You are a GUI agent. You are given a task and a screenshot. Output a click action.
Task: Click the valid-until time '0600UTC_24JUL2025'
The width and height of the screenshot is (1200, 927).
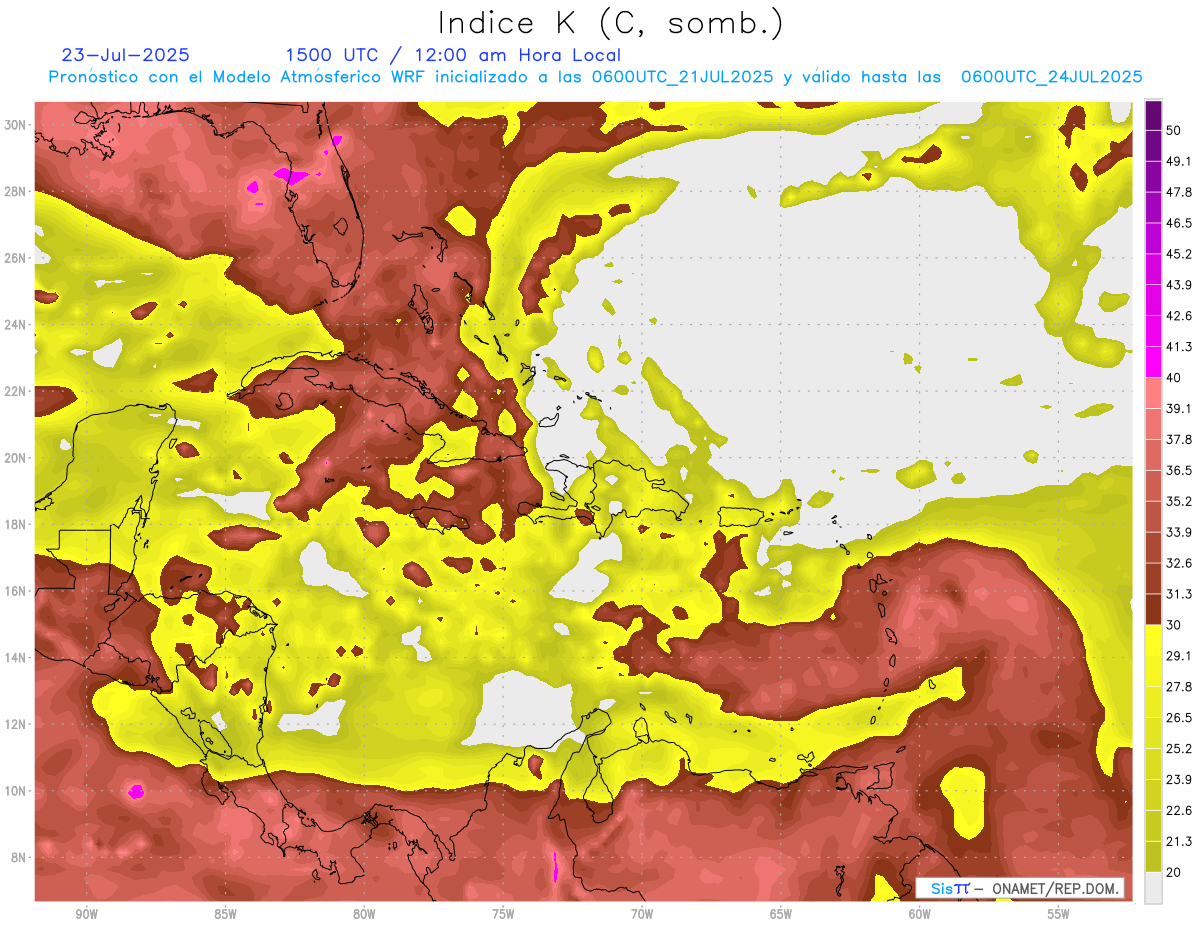pos(1052,77)
